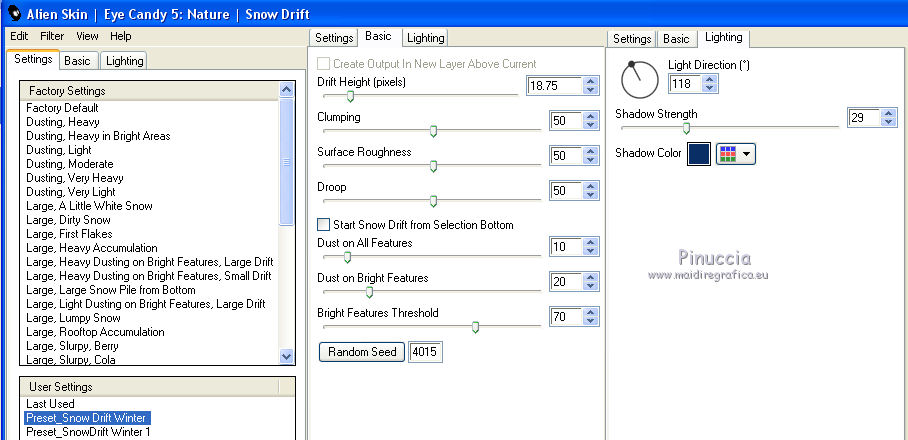Select the Dusting, Heavy preset

[x=63, y=122]
